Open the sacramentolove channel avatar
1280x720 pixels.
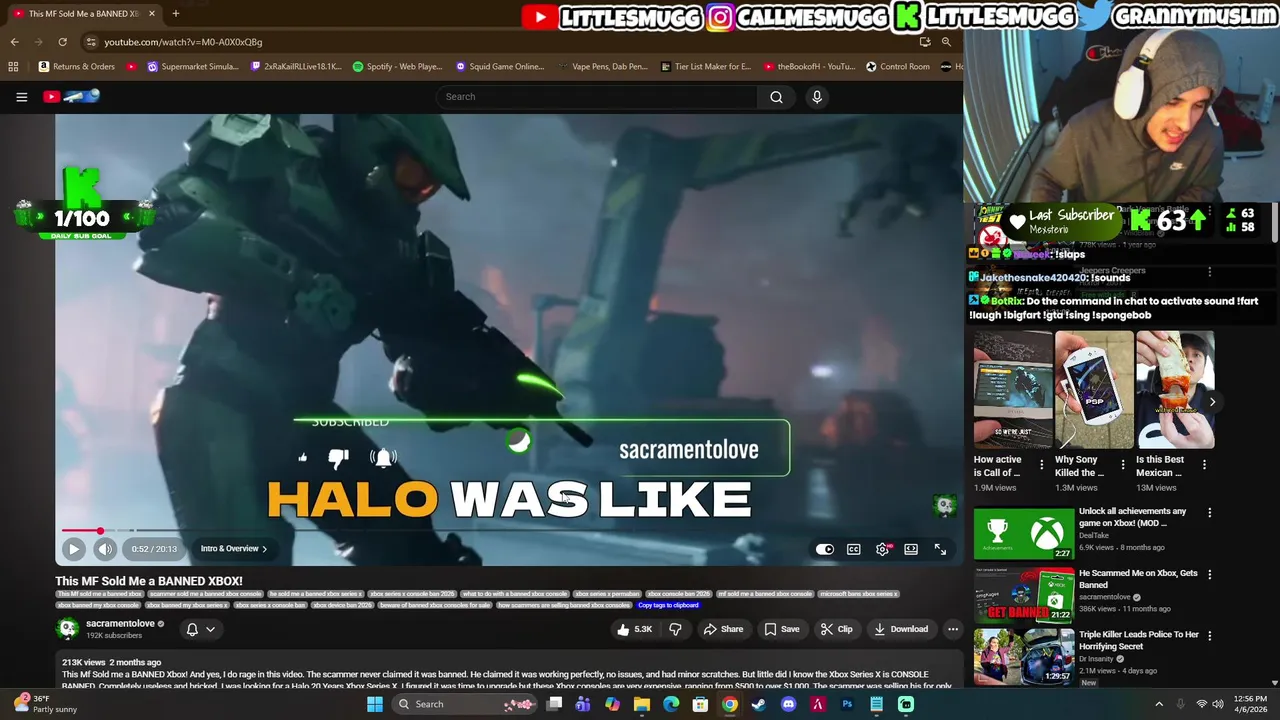click(67, 629)
